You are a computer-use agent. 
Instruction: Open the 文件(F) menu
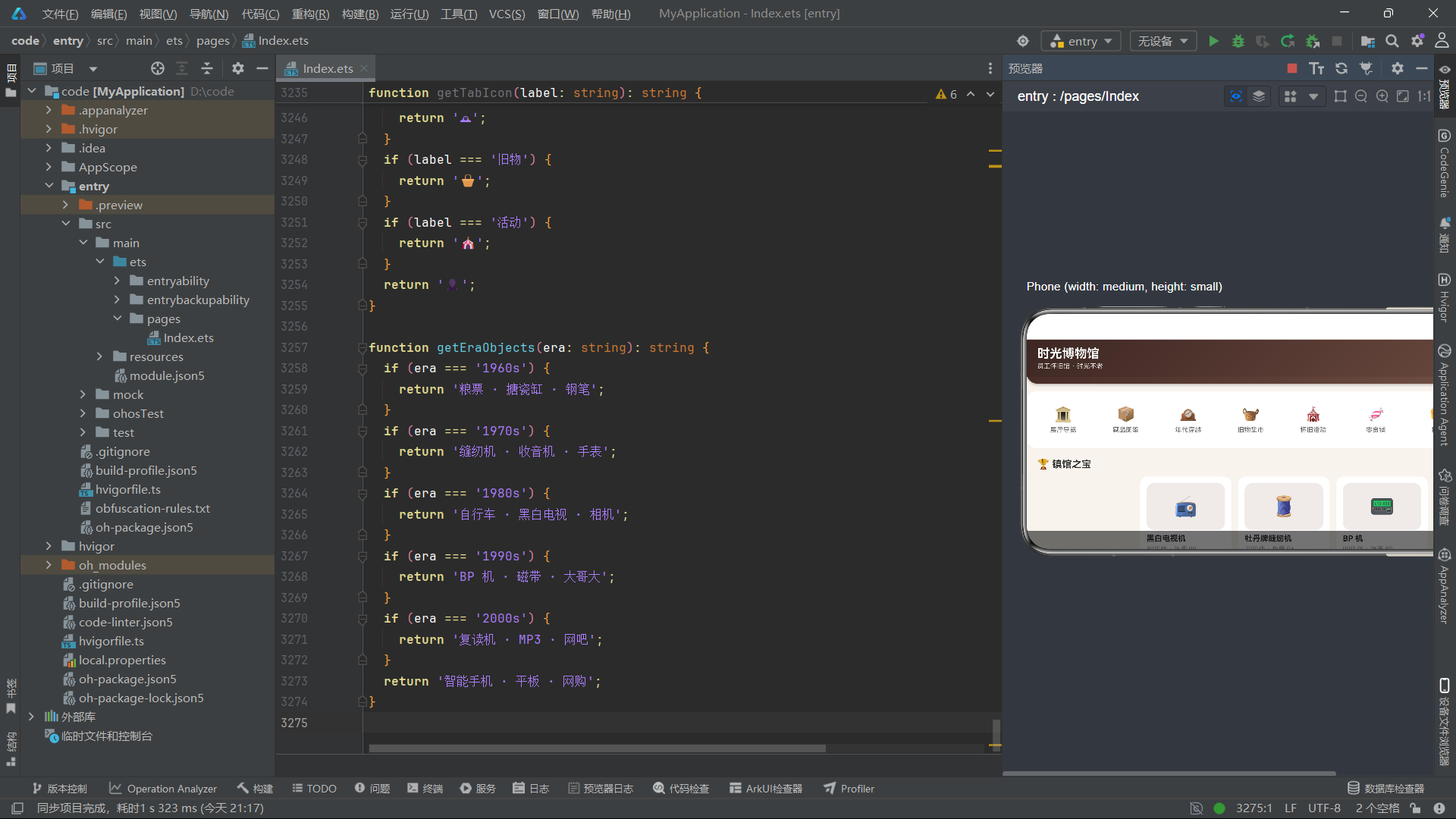coord(60,14)
